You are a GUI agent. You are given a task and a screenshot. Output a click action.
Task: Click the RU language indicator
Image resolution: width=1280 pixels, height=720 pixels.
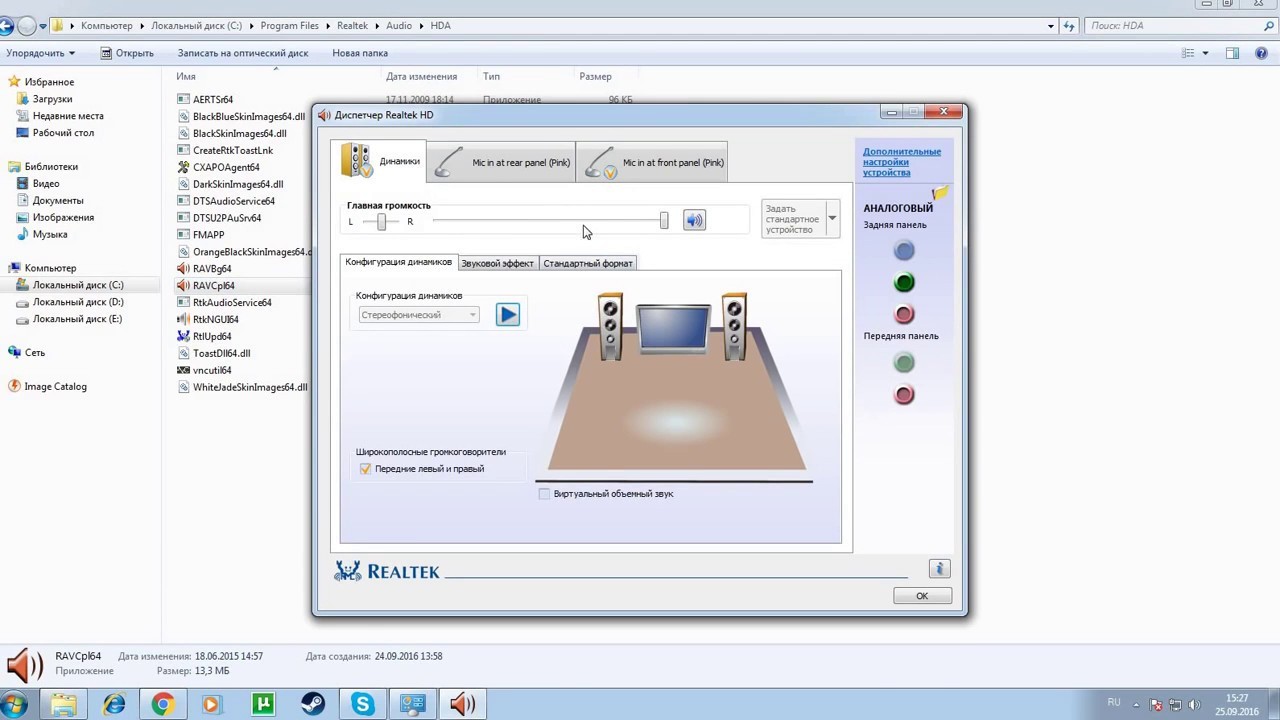1114,703
